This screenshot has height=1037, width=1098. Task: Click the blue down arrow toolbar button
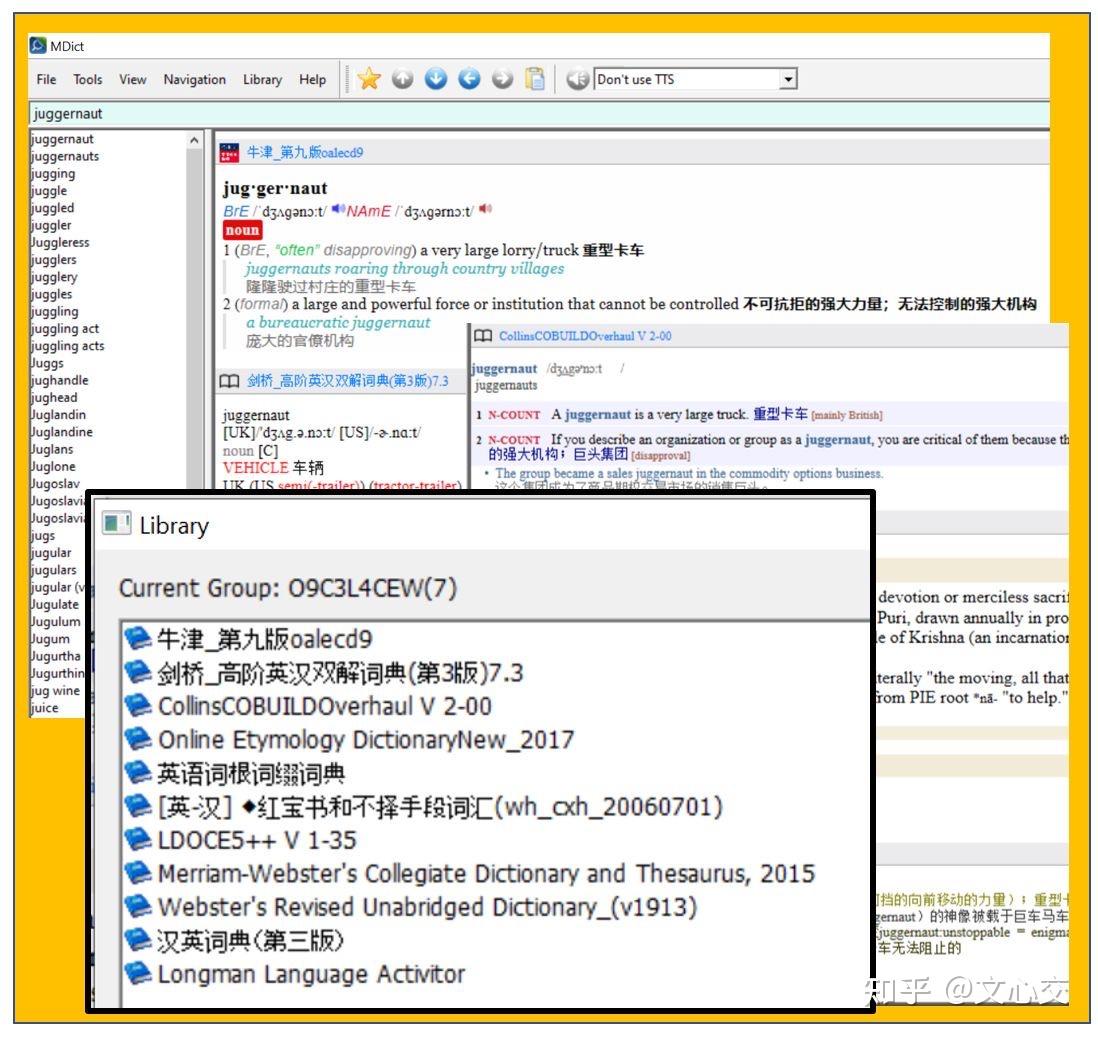click(x=436, y=79)
